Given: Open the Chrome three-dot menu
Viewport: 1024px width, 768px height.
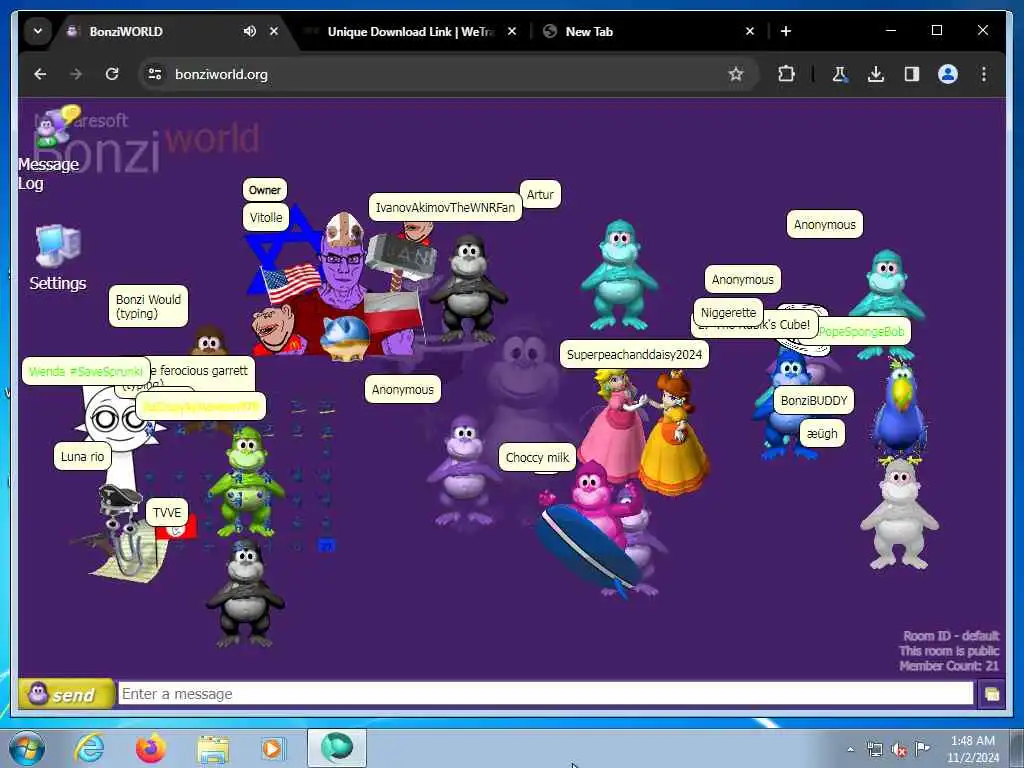Looking at the screenshot, I should click(984, 74).
